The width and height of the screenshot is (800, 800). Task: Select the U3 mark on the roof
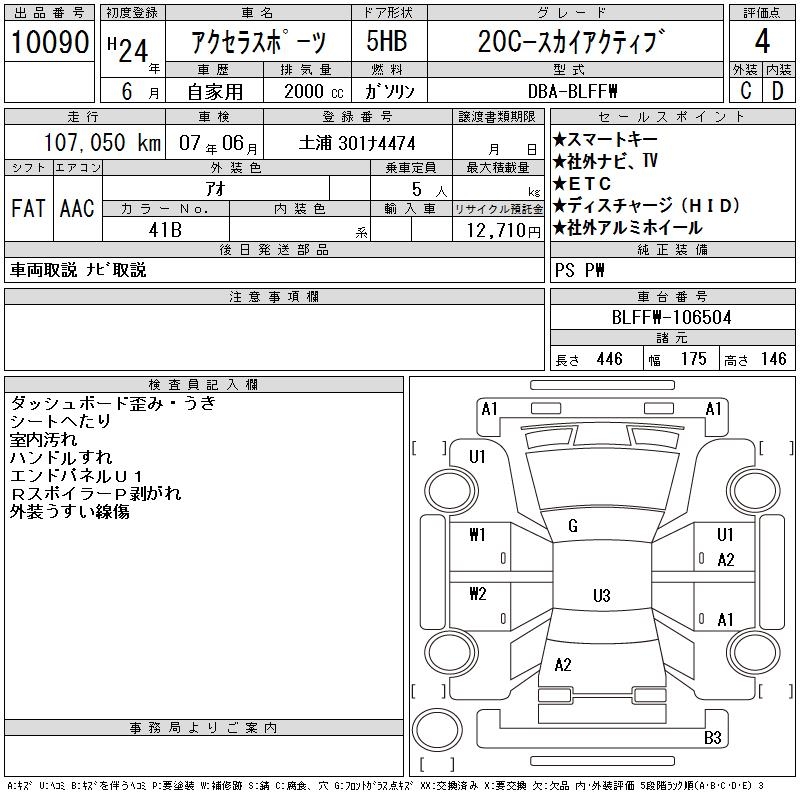(602, 595)
